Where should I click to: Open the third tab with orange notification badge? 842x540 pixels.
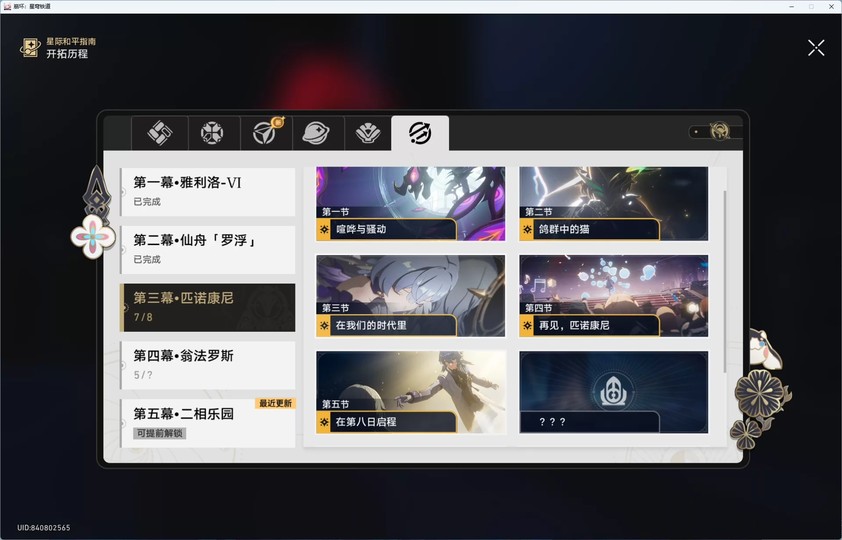click(265, 133)
